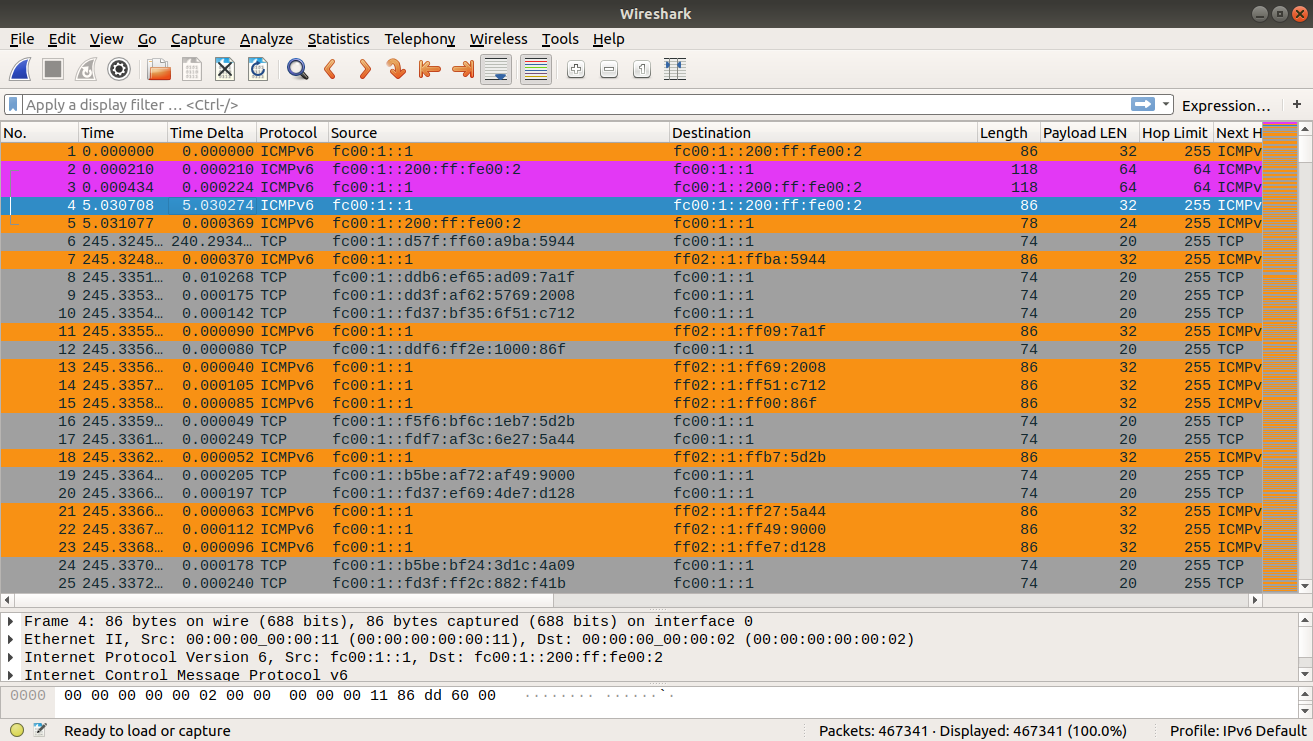The image size is (1313, 741).
Task: Click the Profile: IPv6 Default label
Action: [1238, 731]
